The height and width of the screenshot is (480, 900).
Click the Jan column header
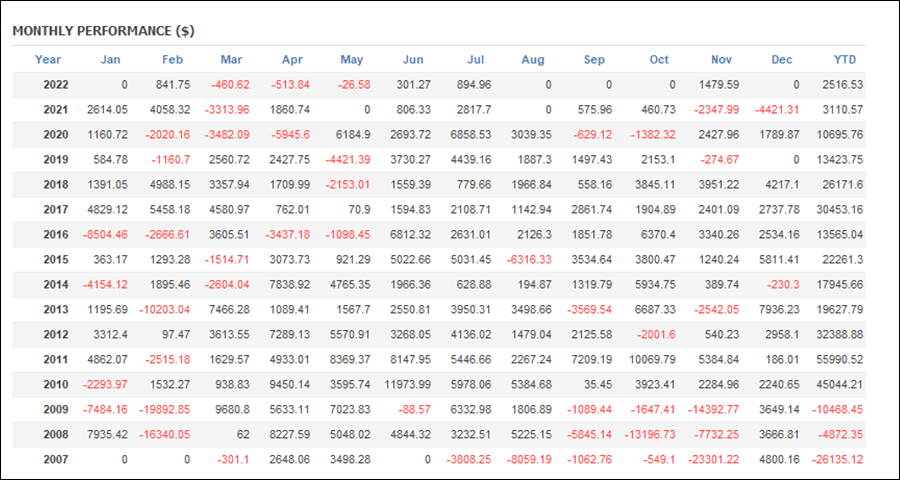click(111, 60)
